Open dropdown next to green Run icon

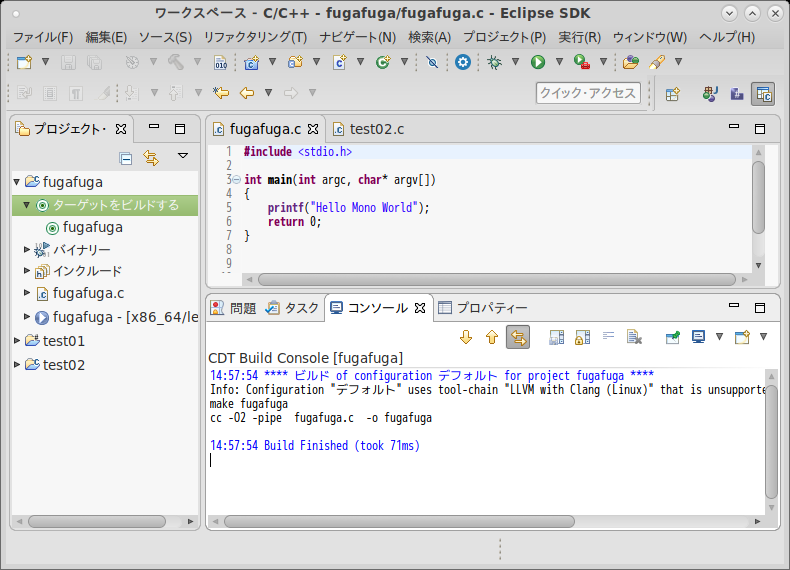pyautogui.click(x=559, y=62)
